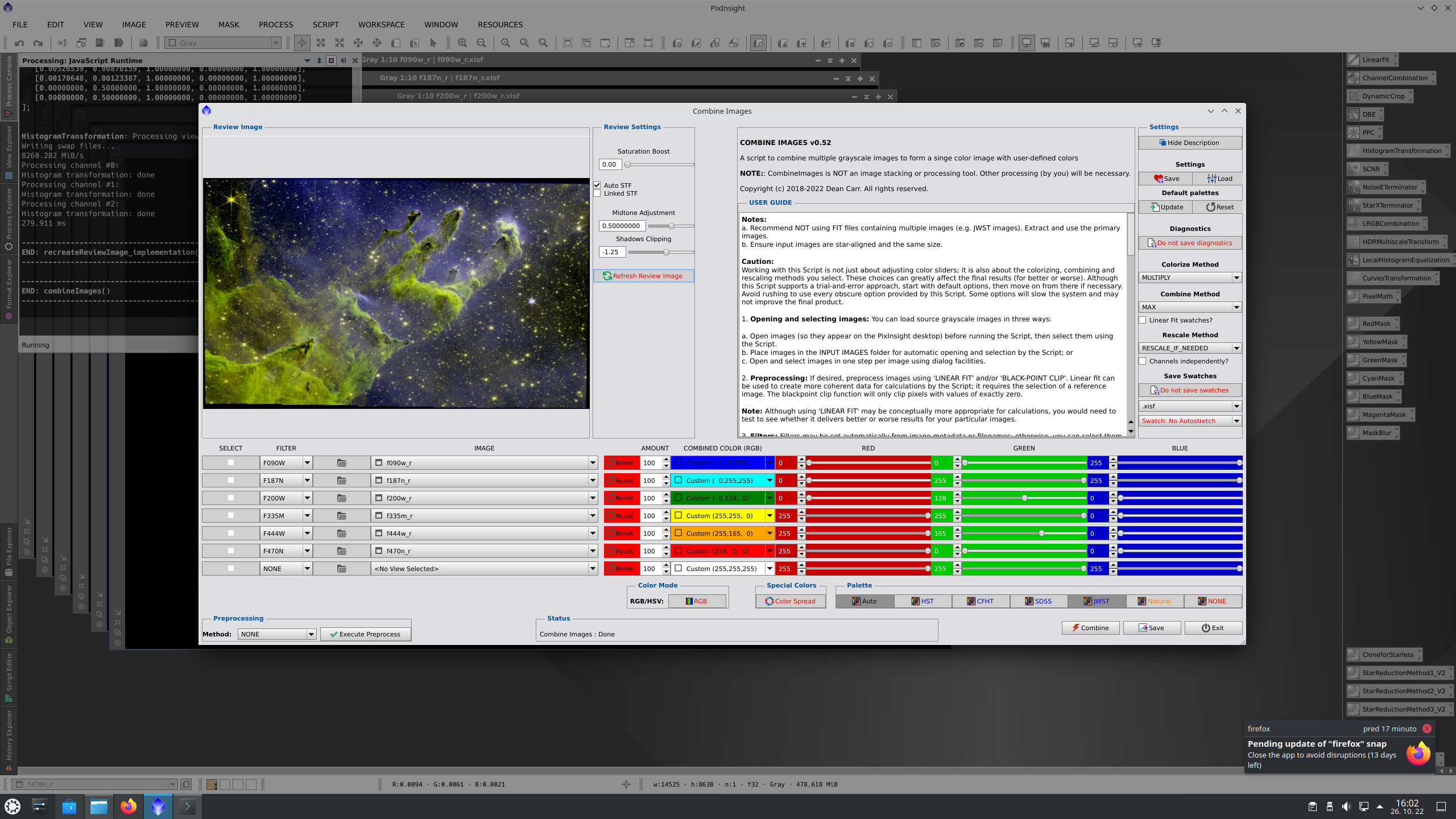Click the 24-bit screen LUT icon
This screenshot has width=1456, height=819.
(1045, 43)
